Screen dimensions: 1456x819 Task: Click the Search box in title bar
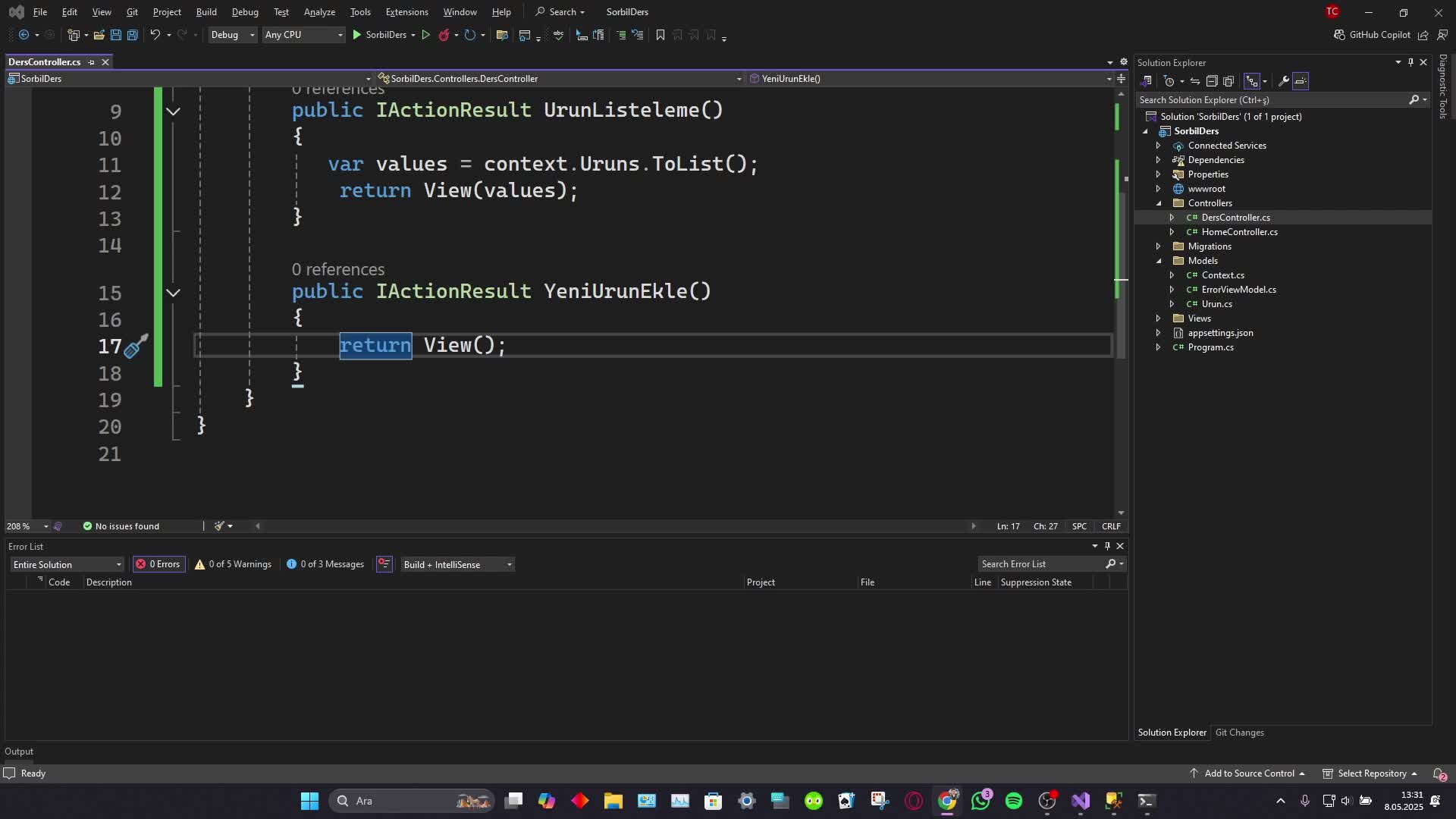click(x=560, y=12)
